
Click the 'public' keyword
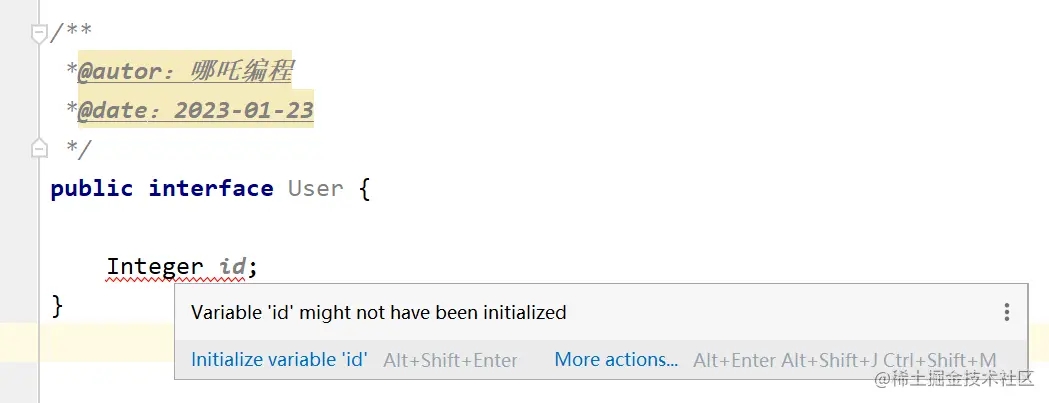91,189
